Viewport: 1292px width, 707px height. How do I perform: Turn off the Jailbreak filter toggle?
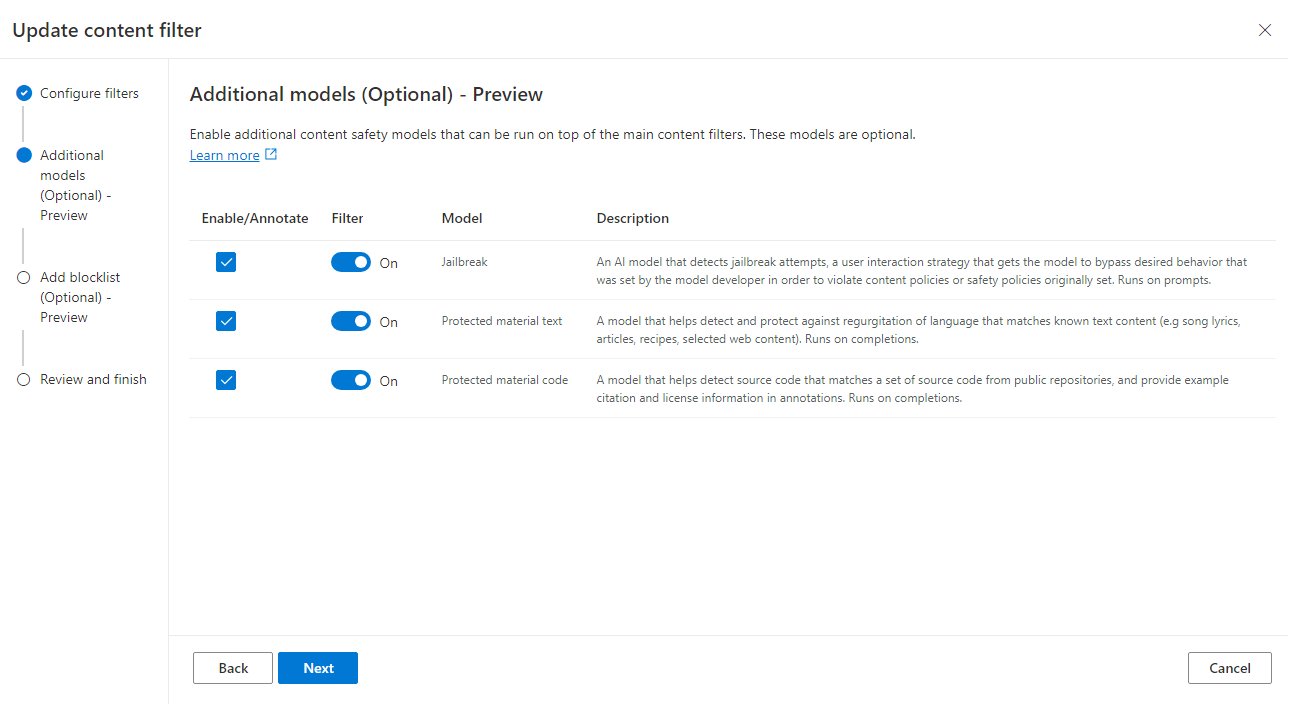351,262
